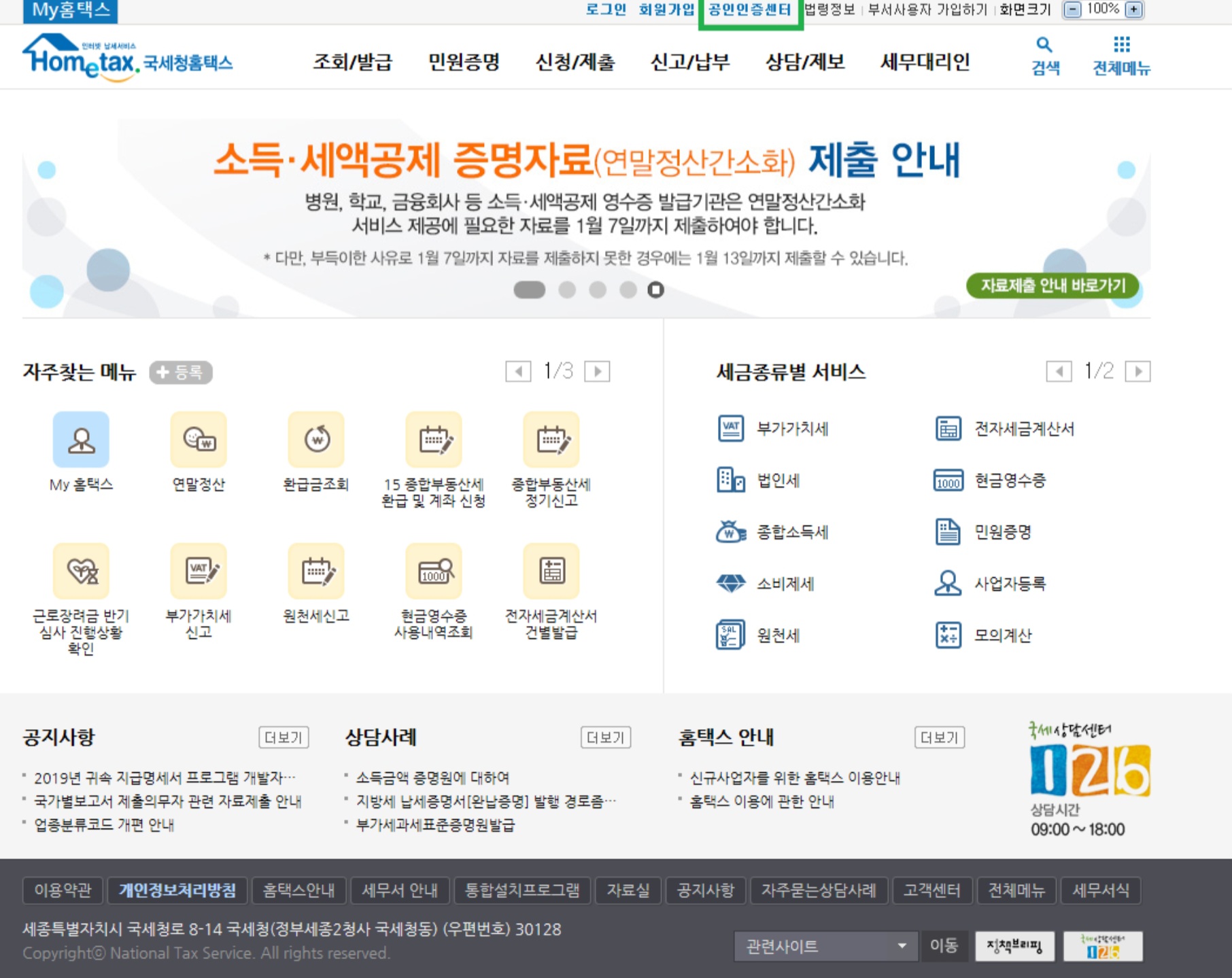Expand the 관련사이트 dropdown

(827, 946)
